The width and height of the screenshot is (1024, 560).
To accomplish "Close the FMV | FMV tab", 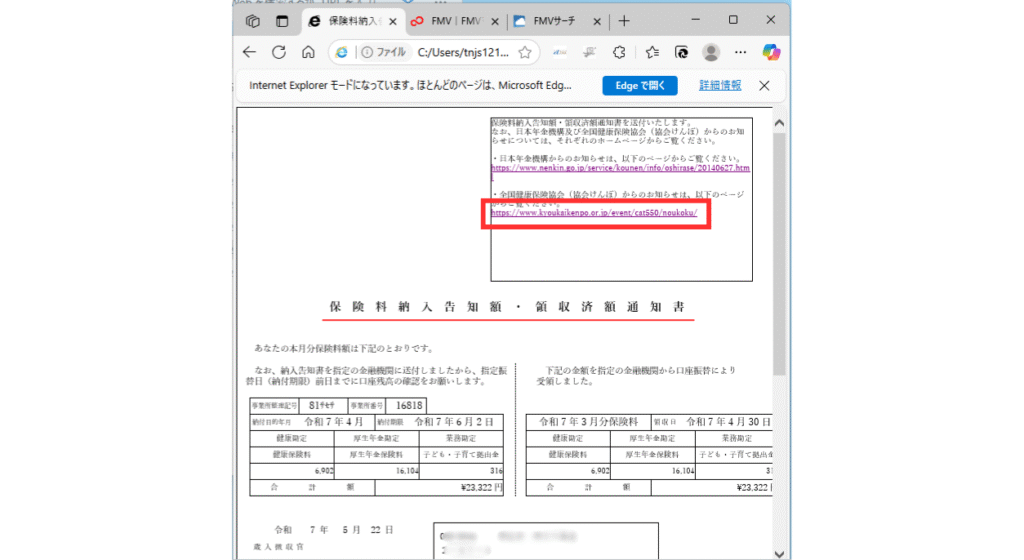I will click(x=494, y=22).
